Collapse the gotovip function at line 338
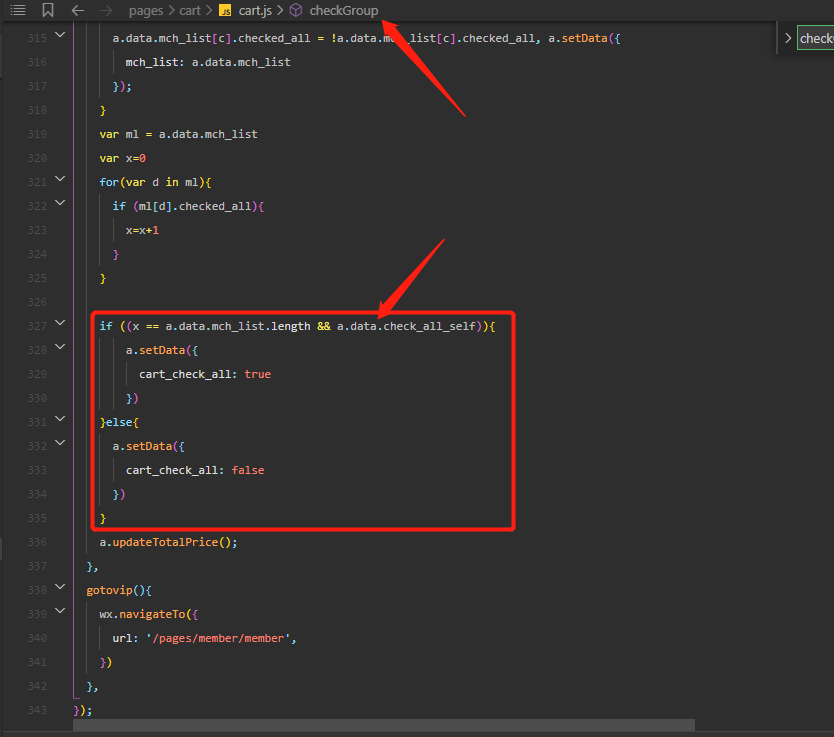 click(60, 588)
